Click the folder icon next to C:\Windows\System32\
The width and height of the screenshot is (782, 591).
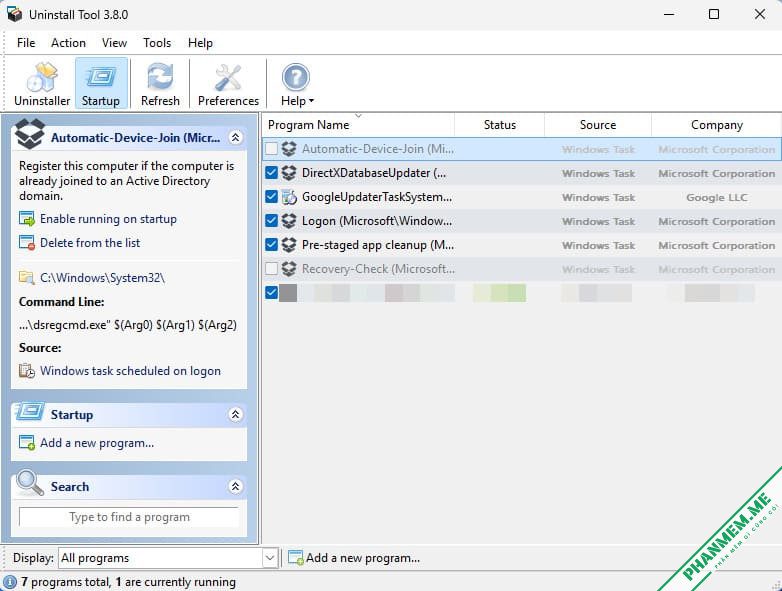[26, 277]
